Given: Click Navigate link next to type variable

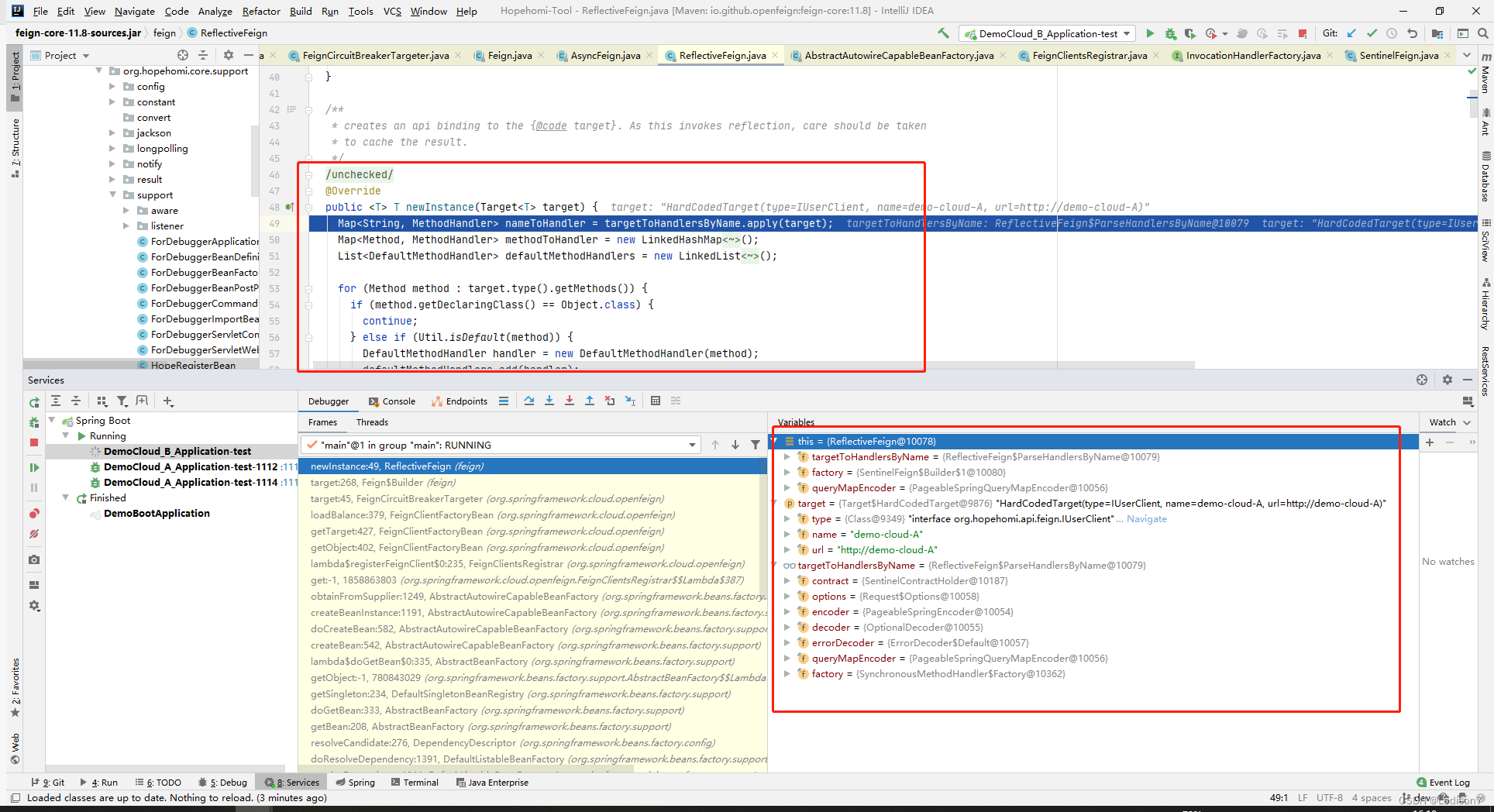Looking at the screenshot, I should (1146, 519).
